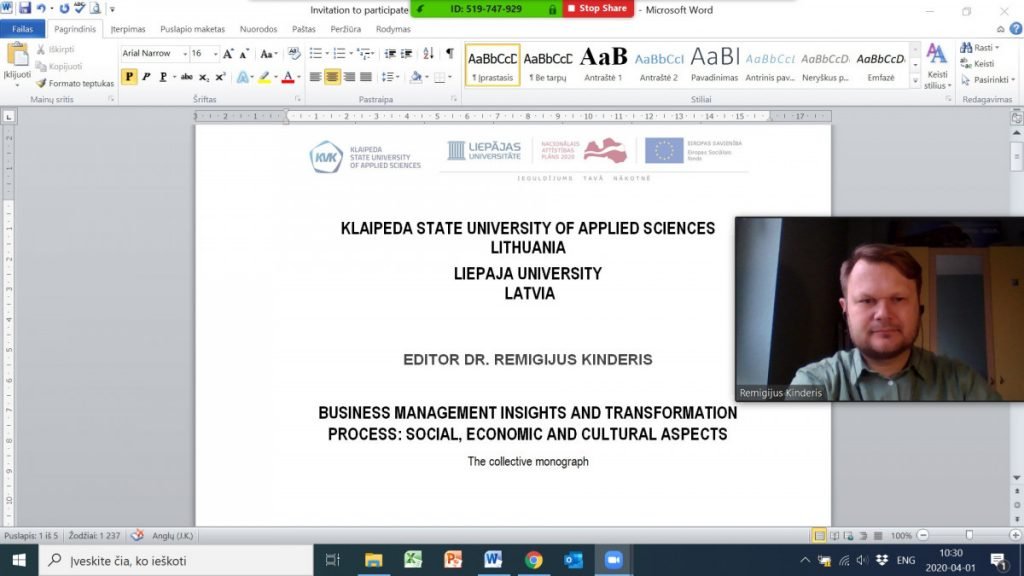Screen dimensions: 1024x576
Task: Activate Formato teptukas format painter
Action: point(75,84)
